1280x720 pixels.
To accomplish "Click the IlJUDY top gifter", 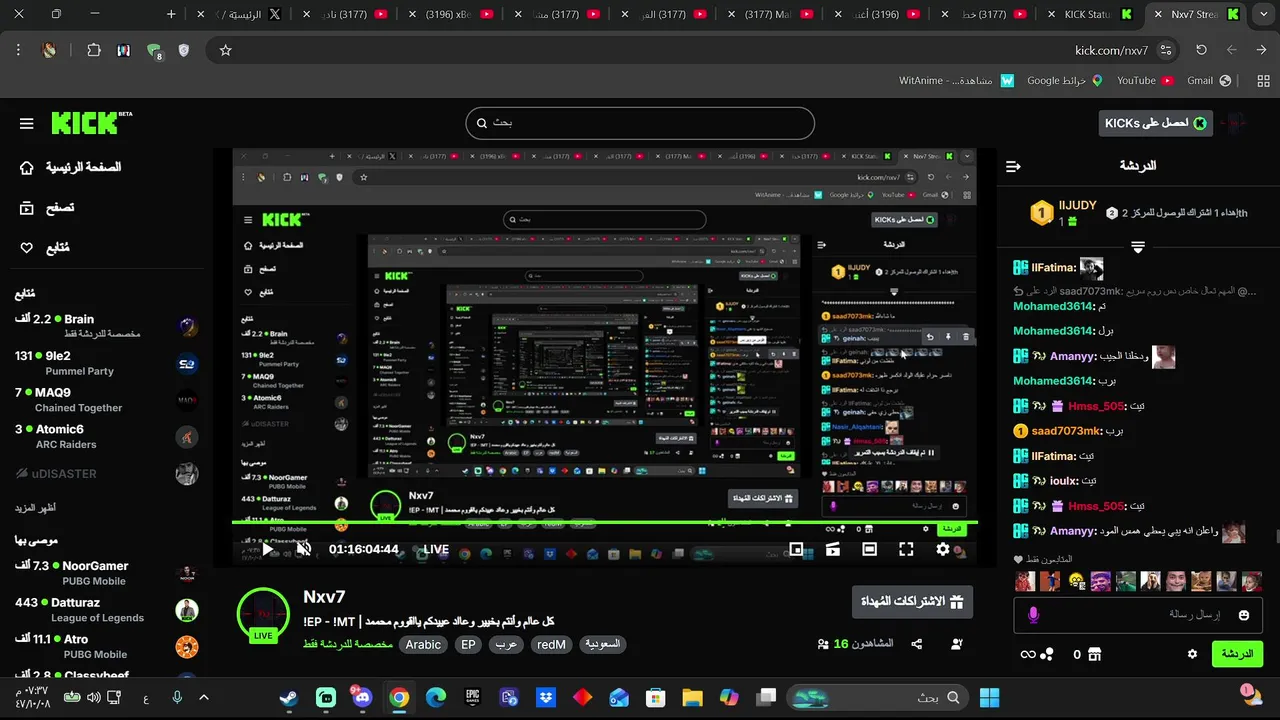I will (1076, 205).
